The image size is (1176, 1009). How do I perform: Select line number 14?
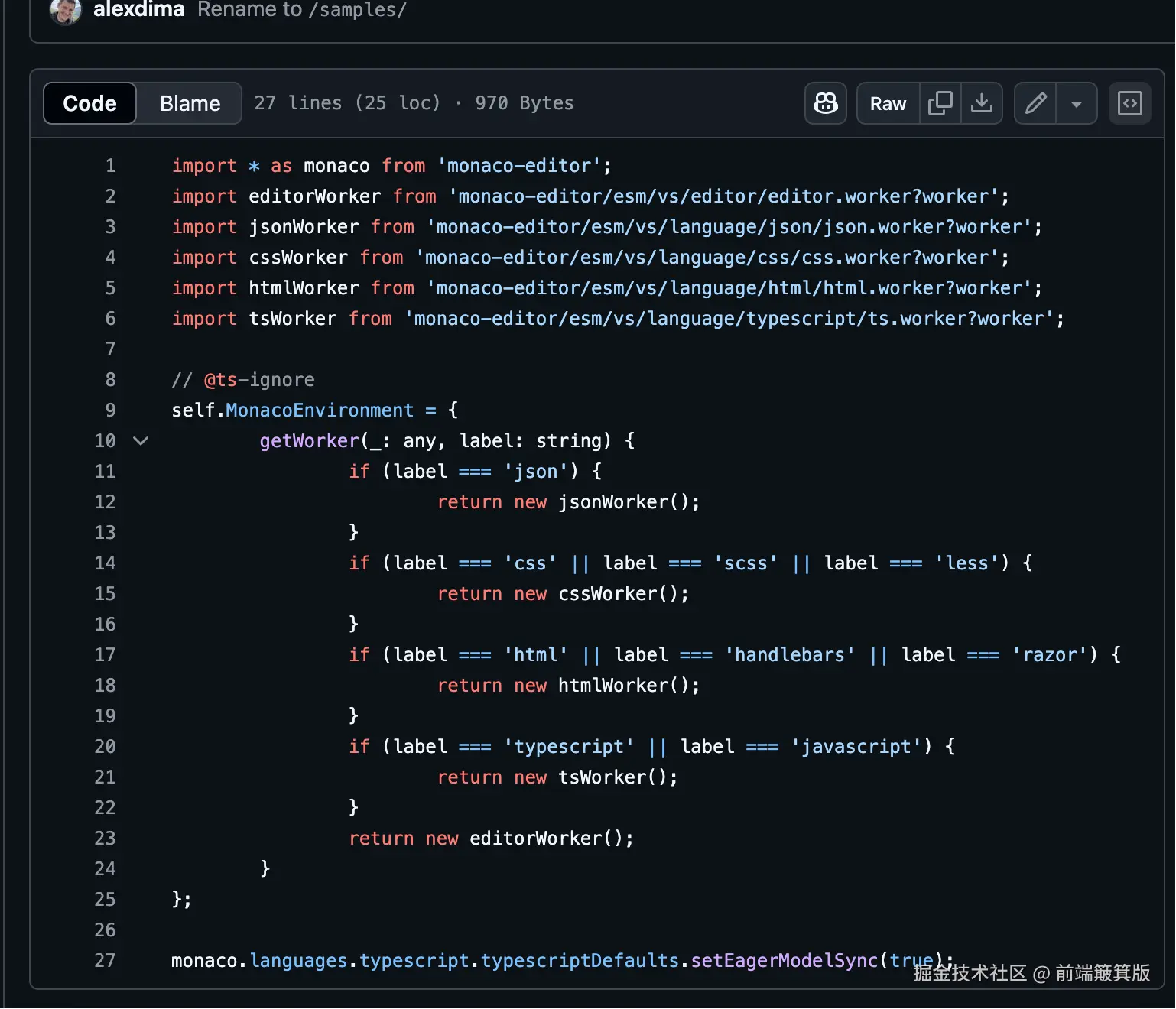(106, 563)
